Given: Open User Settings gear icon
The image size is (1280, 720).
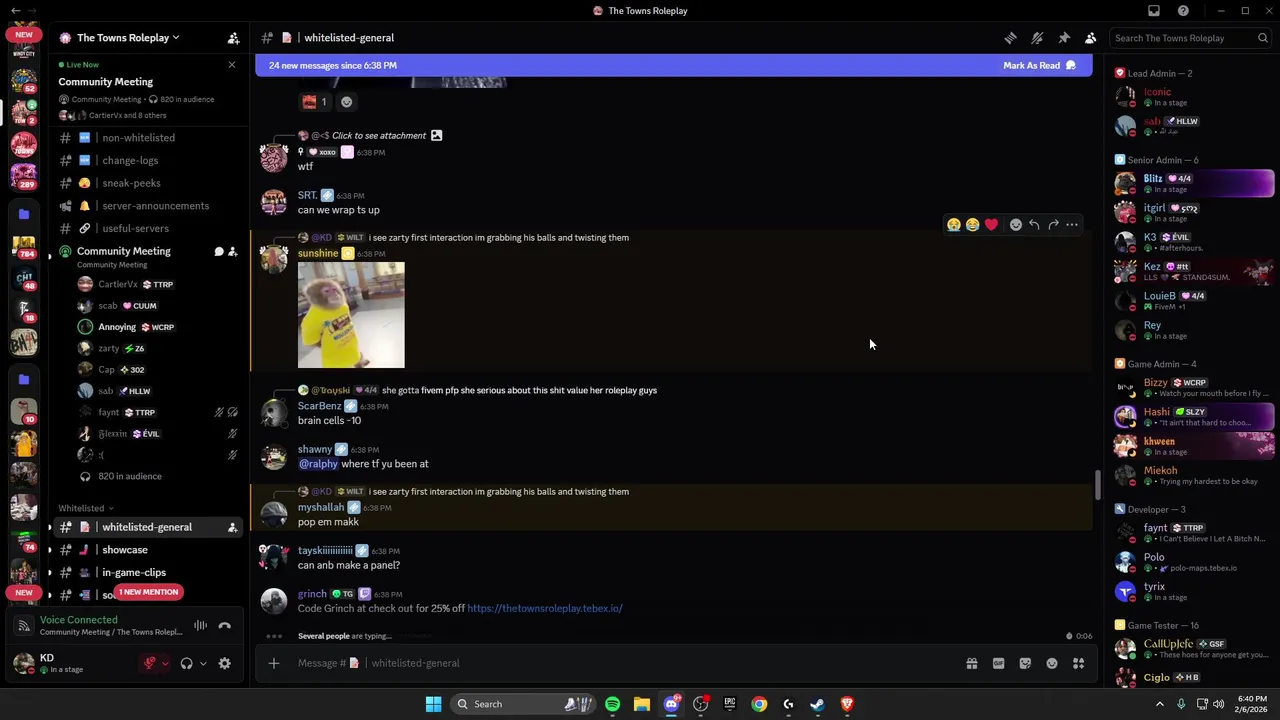Looking at the screenshot, I should click(225, 663).
